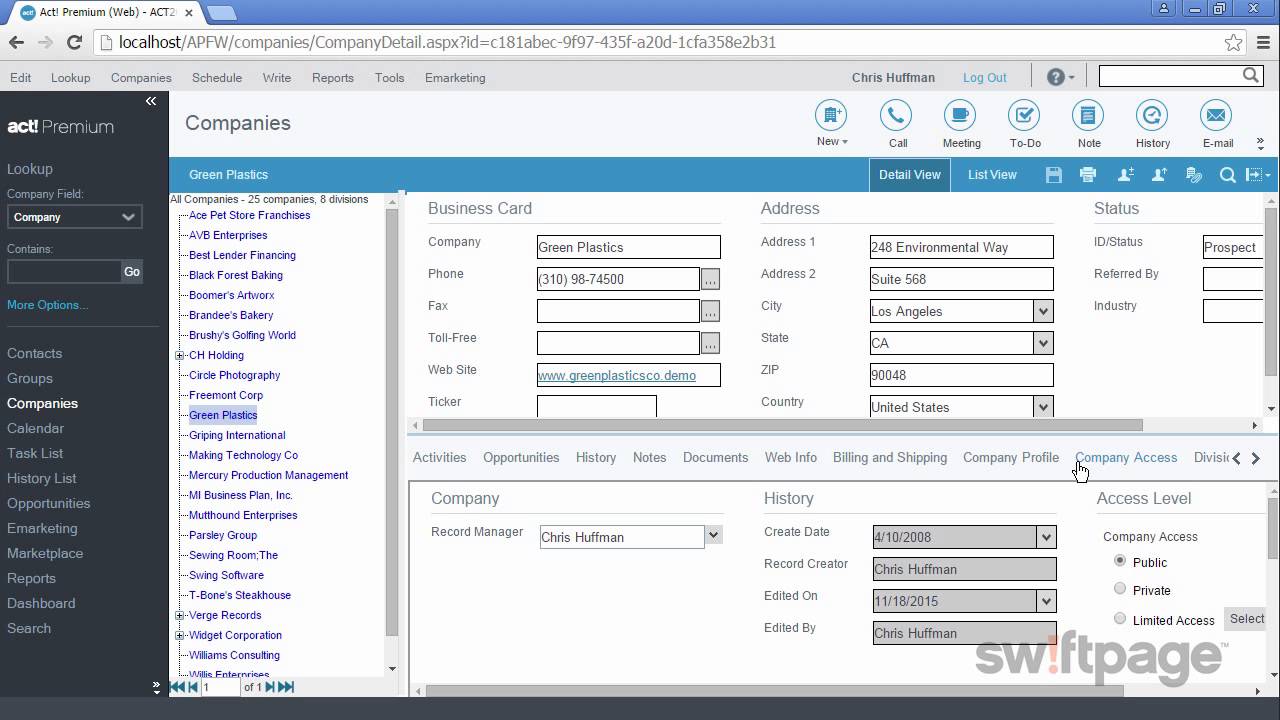This screenshot has width=1280, height=720.
Task: Expand the Widget Corporation tree node
Action: click(180, 635)
